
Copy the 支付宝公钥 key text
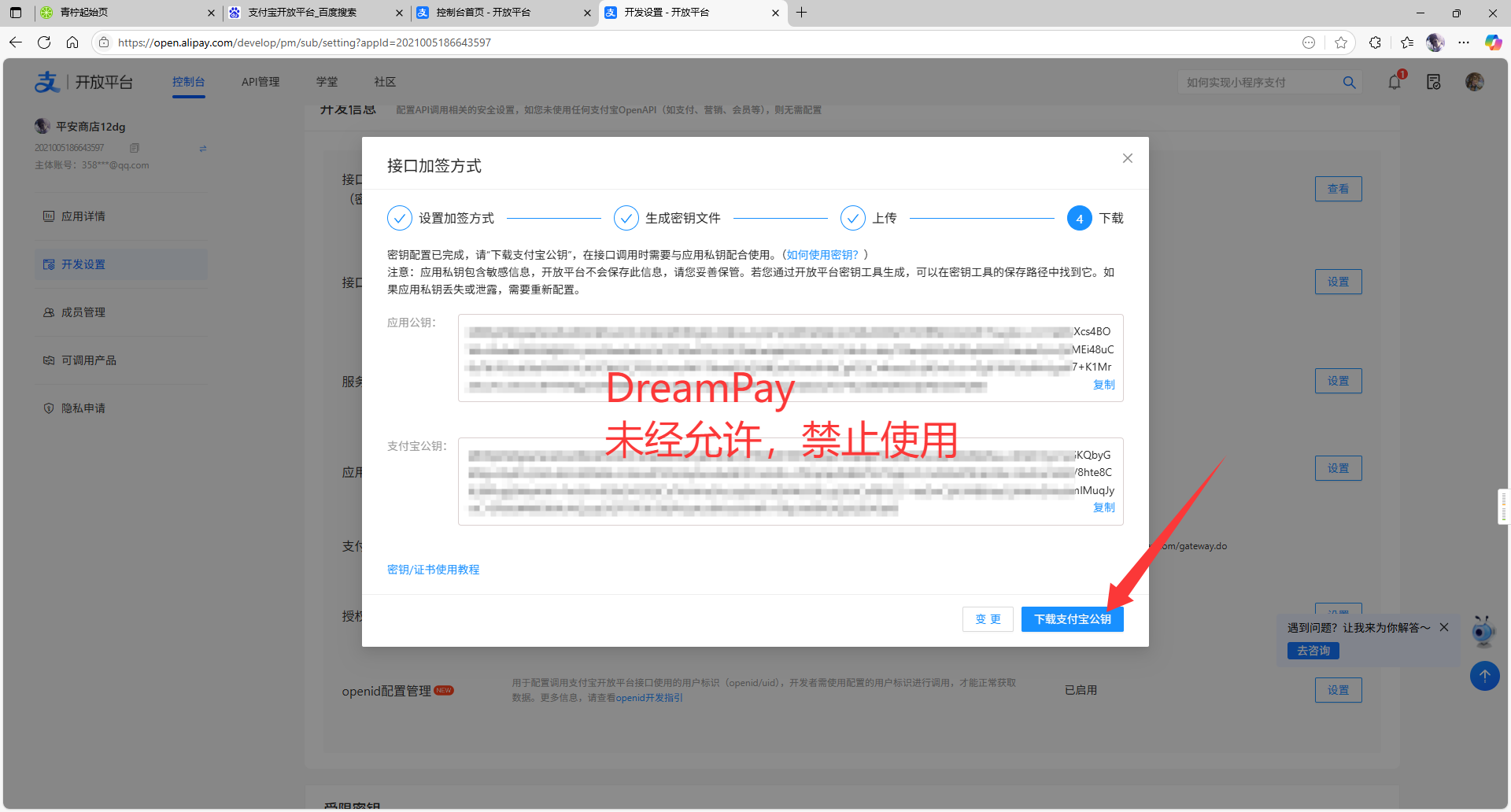coord(1103,507)
